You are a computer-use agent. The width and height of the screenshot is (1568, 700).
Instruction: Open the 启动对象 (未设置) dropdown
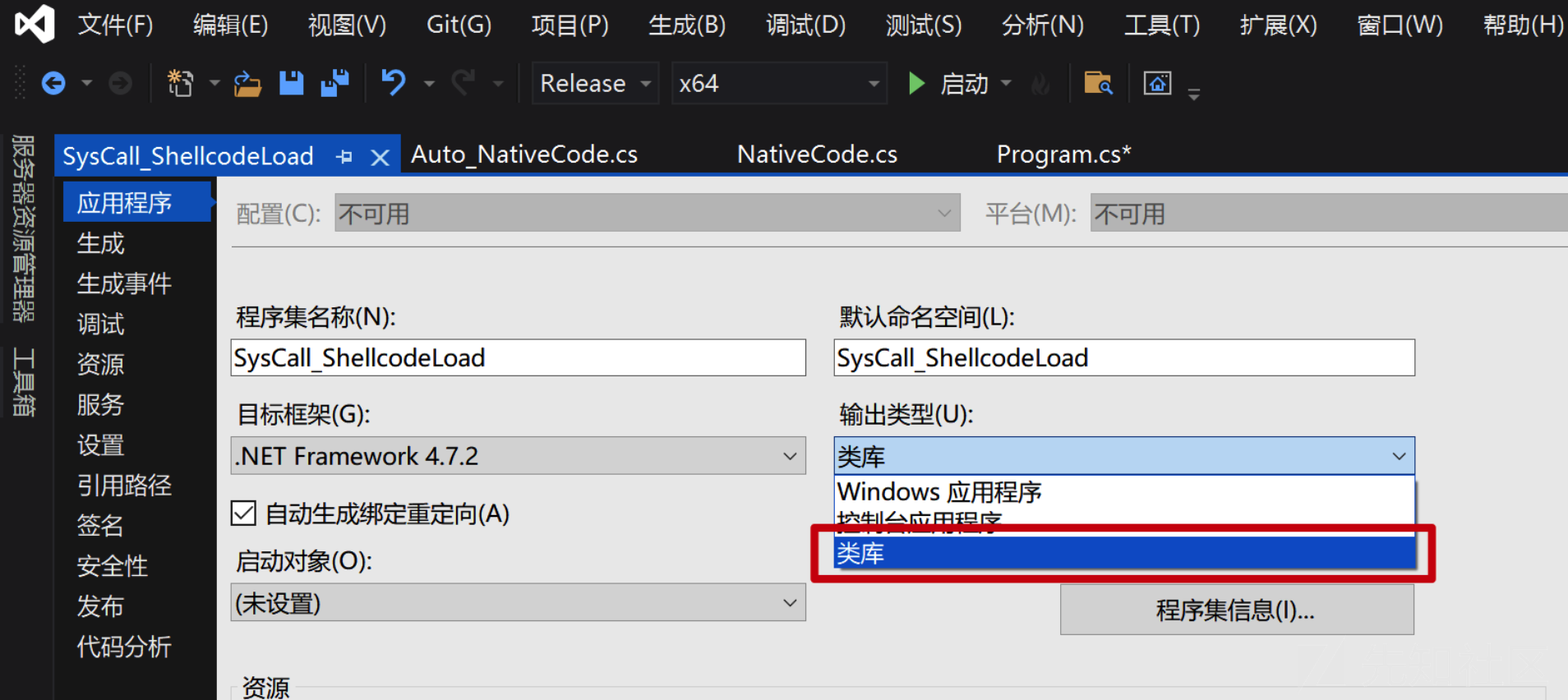pos(518,603)
